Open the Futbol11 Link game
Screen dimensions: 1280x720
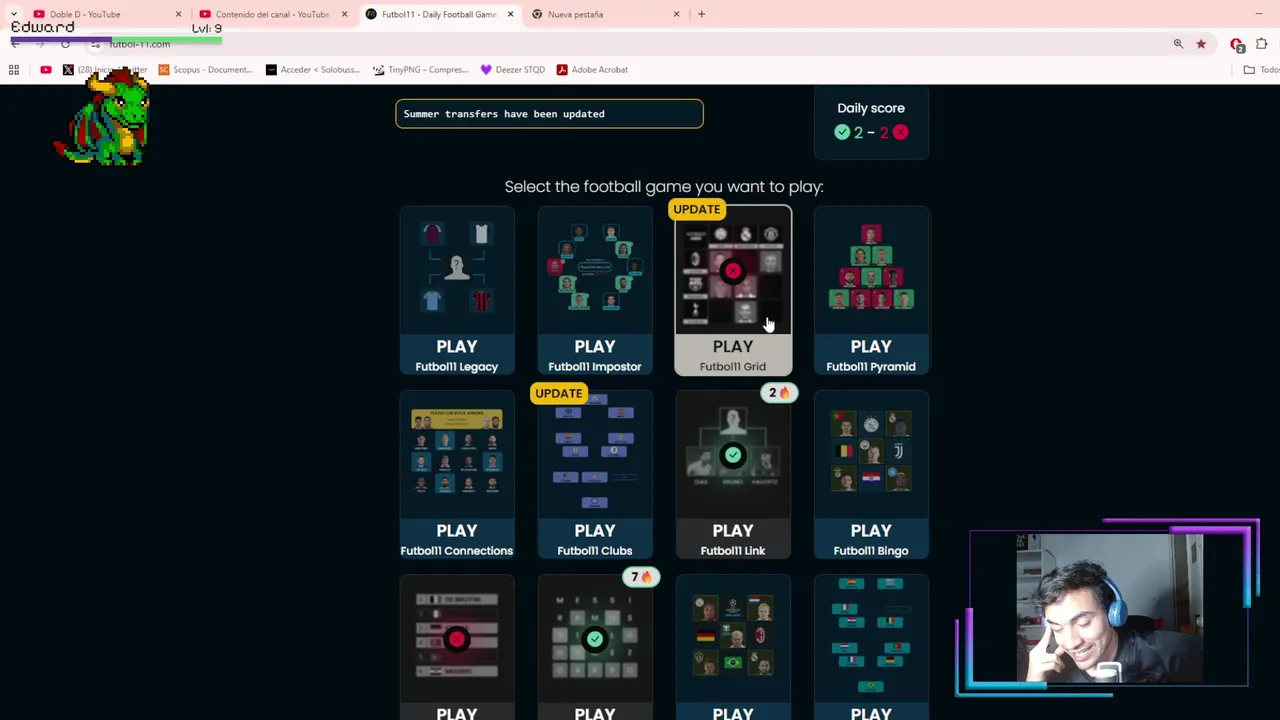pos(733,474)
